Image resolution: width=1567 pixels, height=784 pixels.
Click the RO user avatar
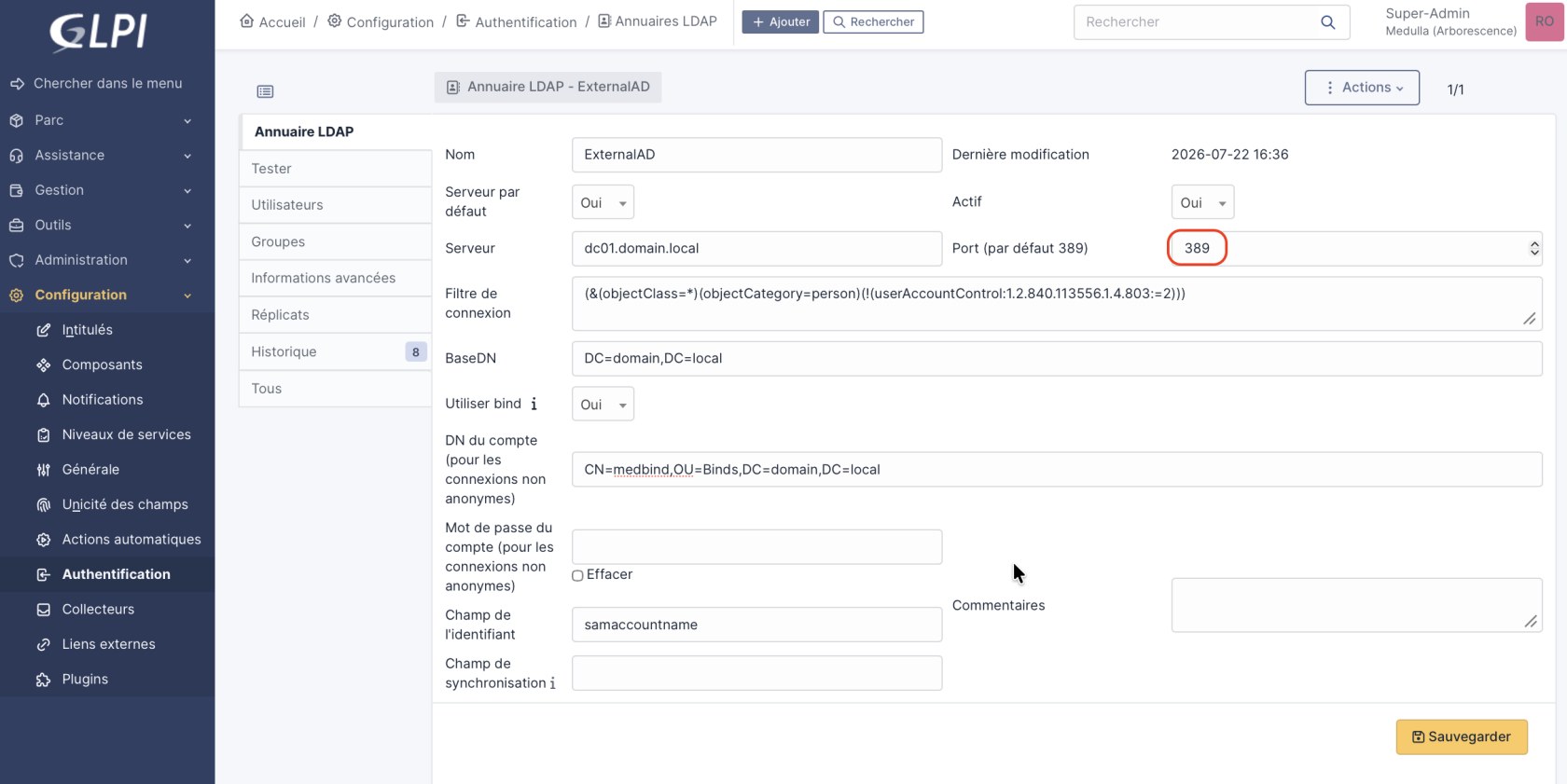point(1545,21)
